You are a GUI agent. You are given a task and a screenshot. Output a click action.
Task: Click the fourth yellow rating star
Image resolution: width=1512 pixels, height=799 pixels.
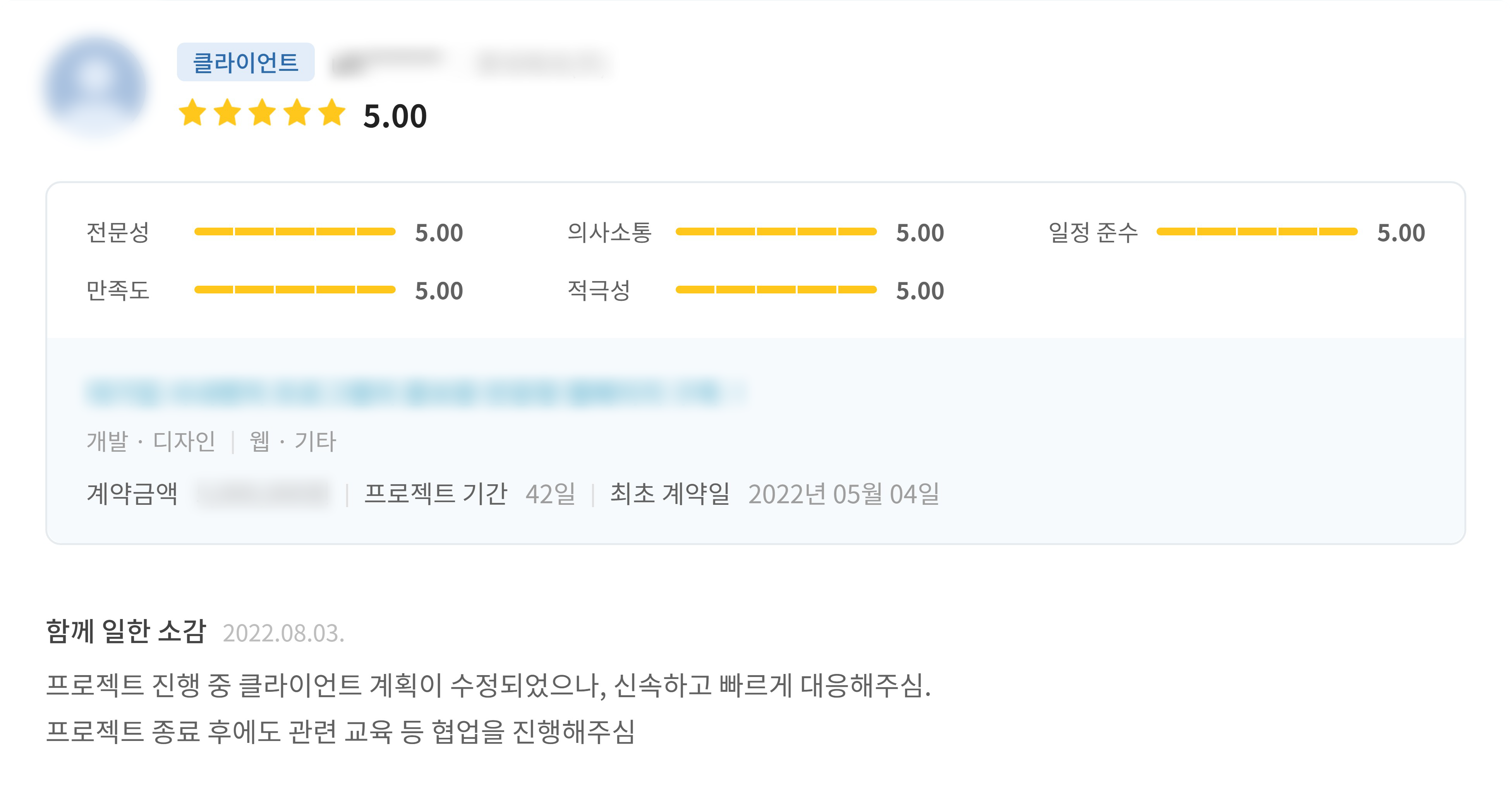[x=297, y=113]
